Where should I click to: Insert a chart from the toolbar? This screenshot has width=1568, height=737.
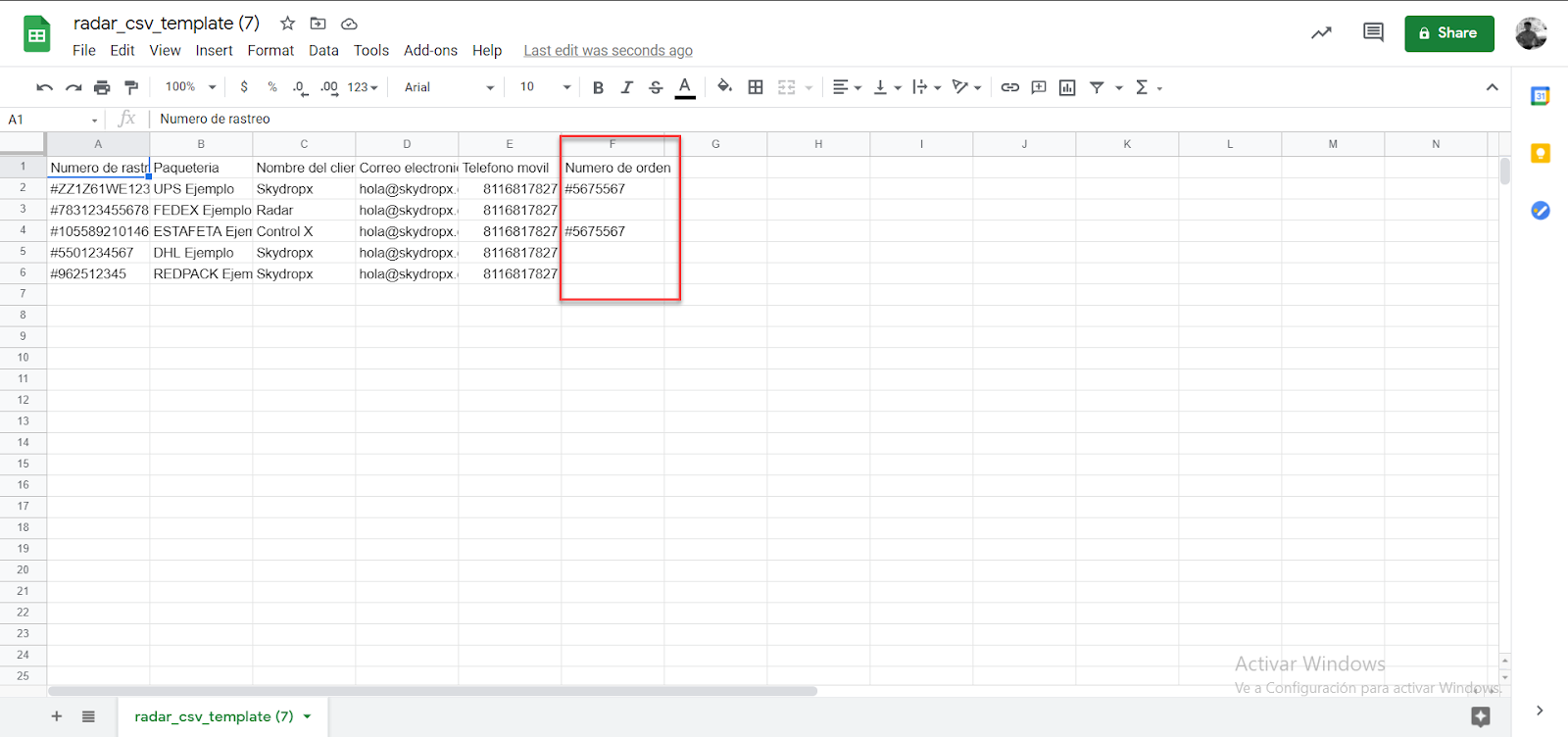1067,87
